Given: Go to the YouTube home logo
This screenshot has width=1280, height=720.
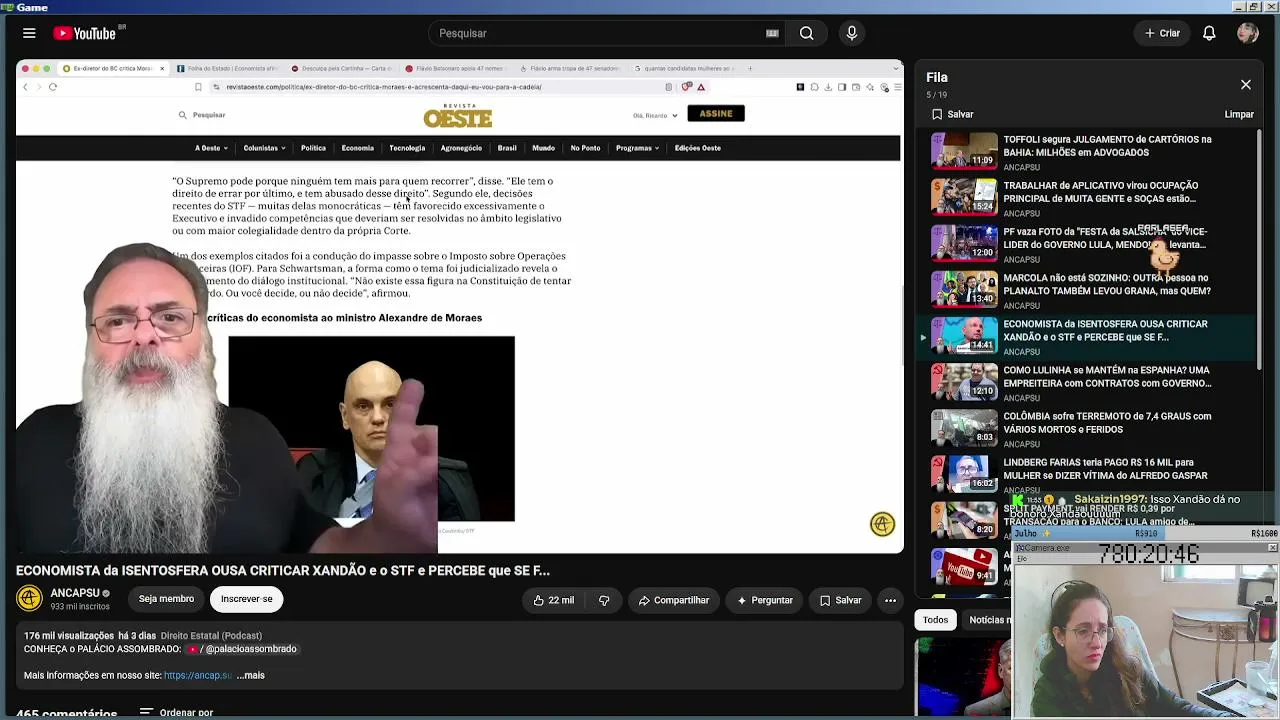Looking at the screenshot, I should 86,33.
